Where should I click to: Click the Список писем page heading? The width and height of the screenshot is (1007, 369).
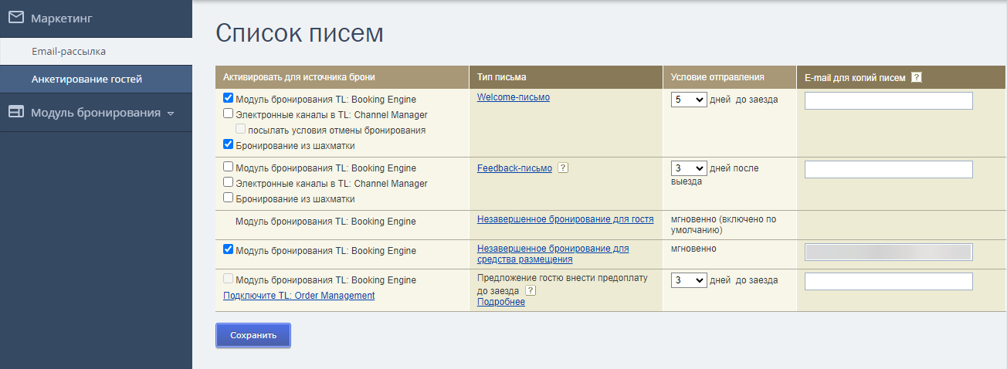[x=299, y=33]
